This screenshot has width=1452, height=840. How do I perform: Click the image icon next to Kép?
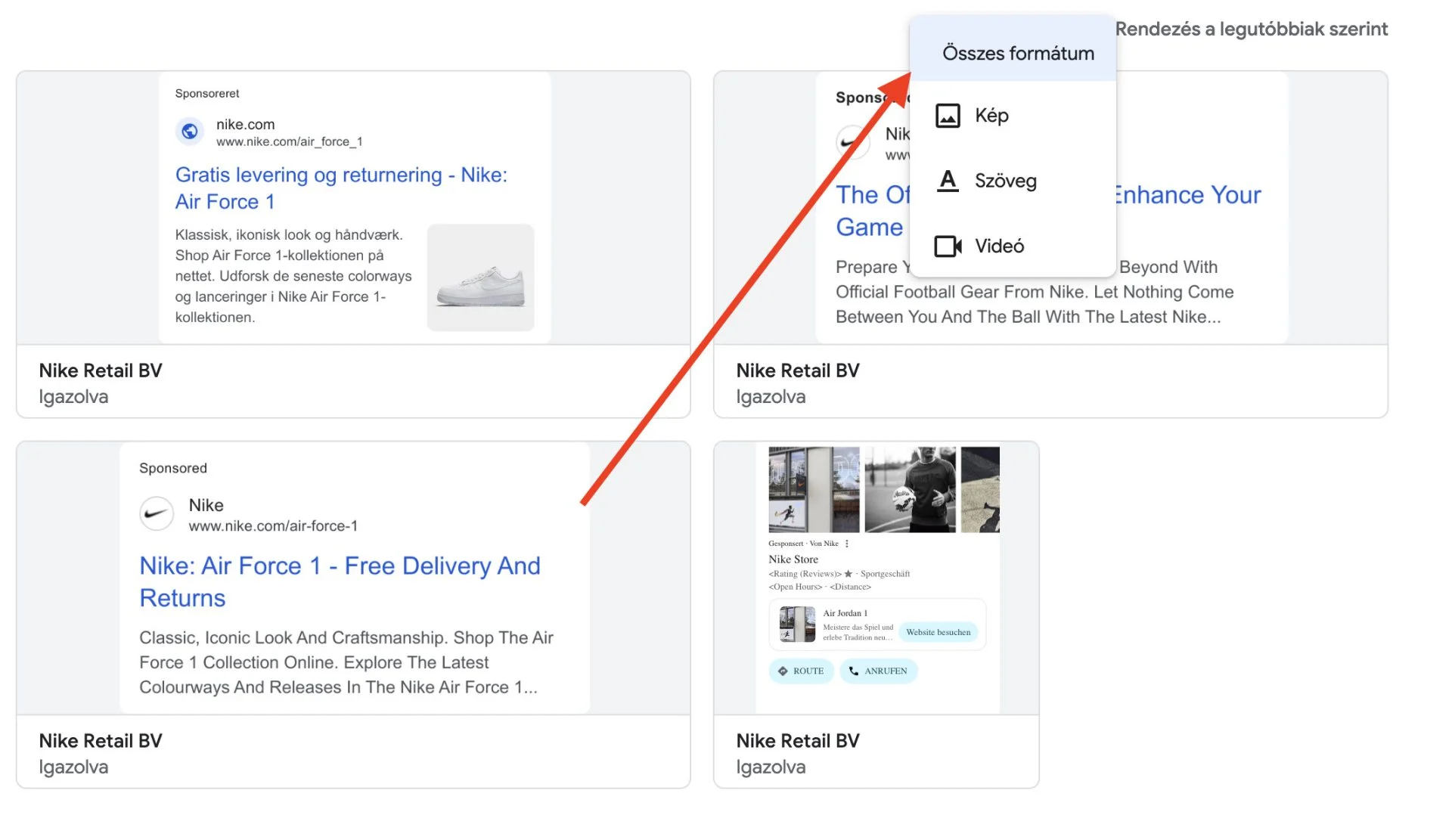point(948,116)
